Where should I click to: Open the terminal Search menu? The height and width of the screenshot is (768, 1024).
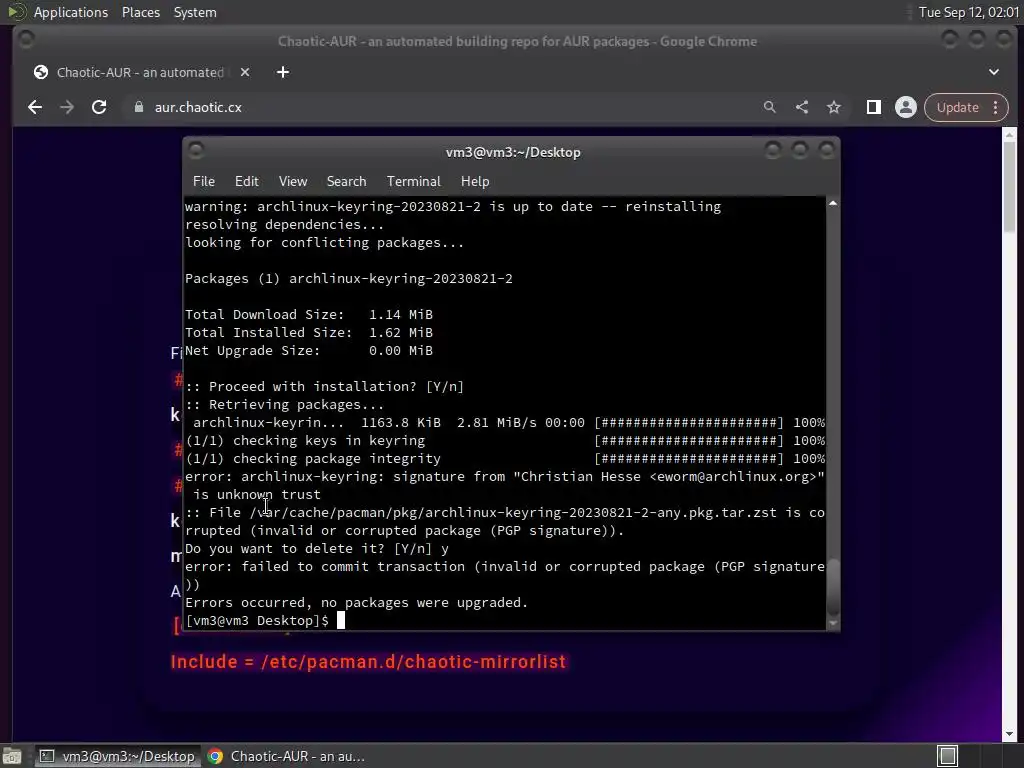pyautogui.click(x=346, y=181)
